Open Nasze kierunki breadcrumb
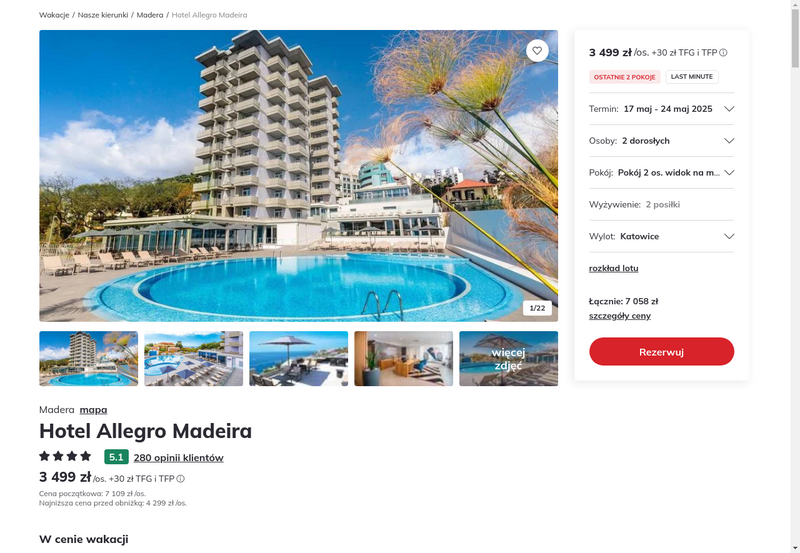800x553 pixels. click(103, 15)
